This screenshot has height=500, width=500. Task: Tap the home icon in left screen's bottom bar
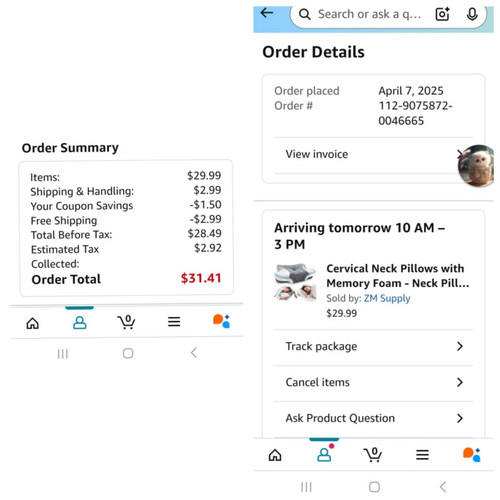(33, 323)
